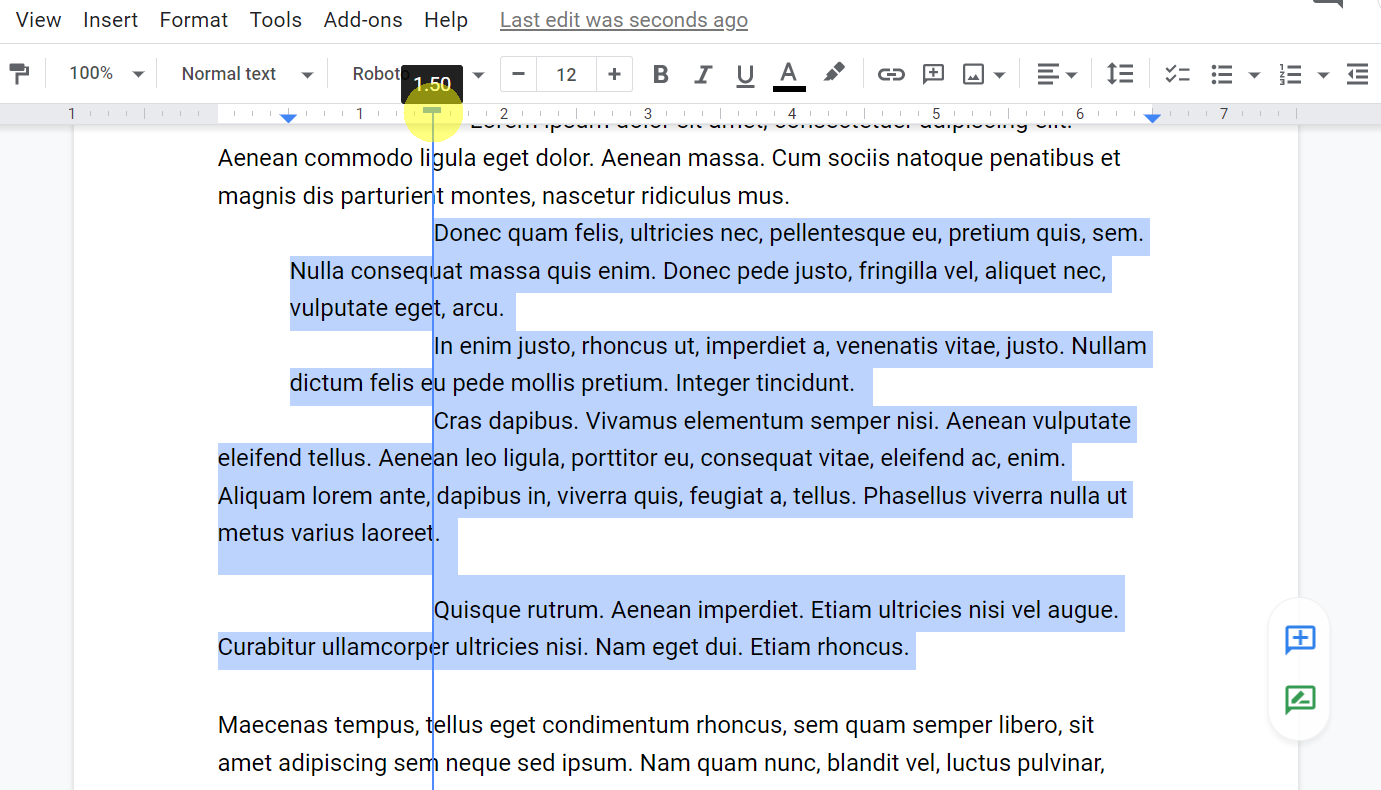Click 'Aenean commodo' in the first paragraph

pyautogui.click(x=316, y=158)
